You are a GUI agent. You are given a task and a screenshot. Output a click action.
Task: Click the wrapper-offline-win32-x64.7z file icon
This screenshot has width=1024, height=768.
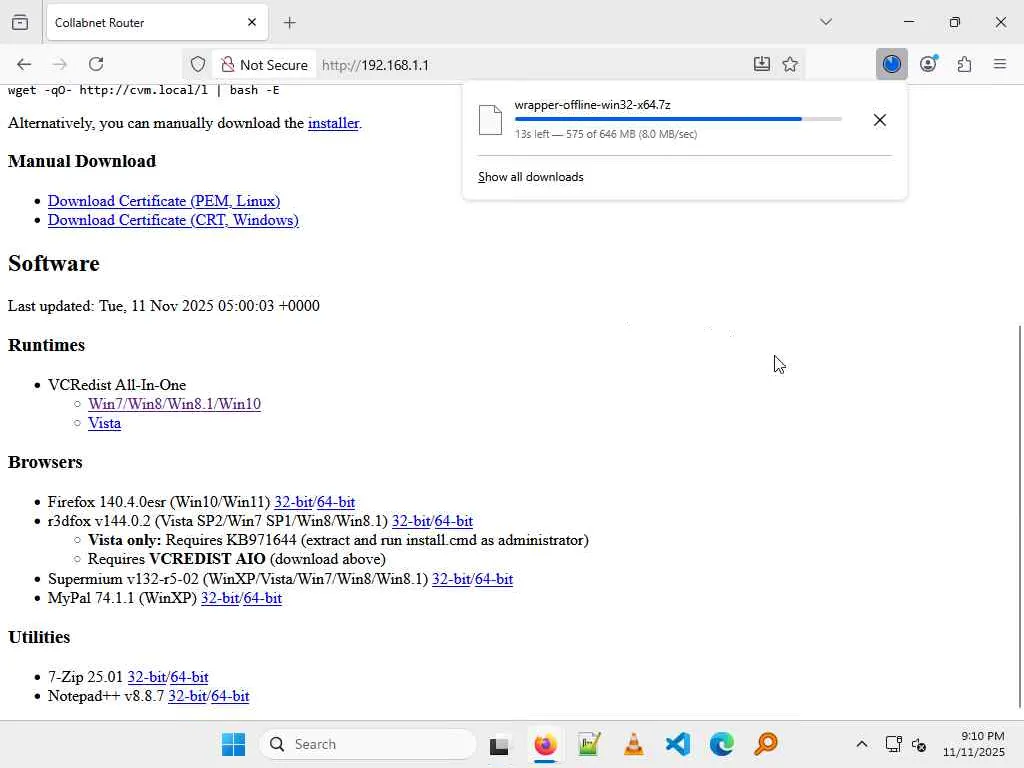[x=490, y=120]
